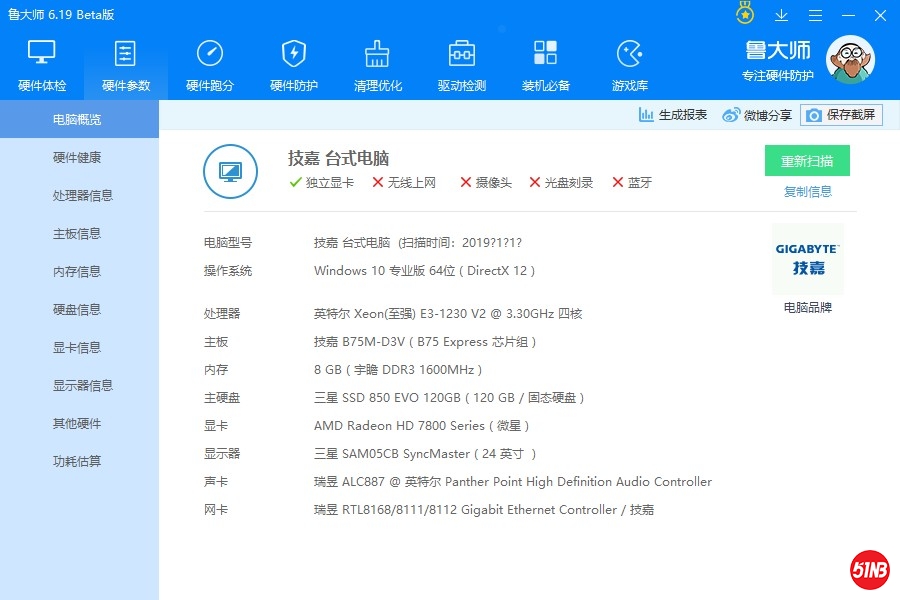Open 装机必备 essential software page

point(546,65)
